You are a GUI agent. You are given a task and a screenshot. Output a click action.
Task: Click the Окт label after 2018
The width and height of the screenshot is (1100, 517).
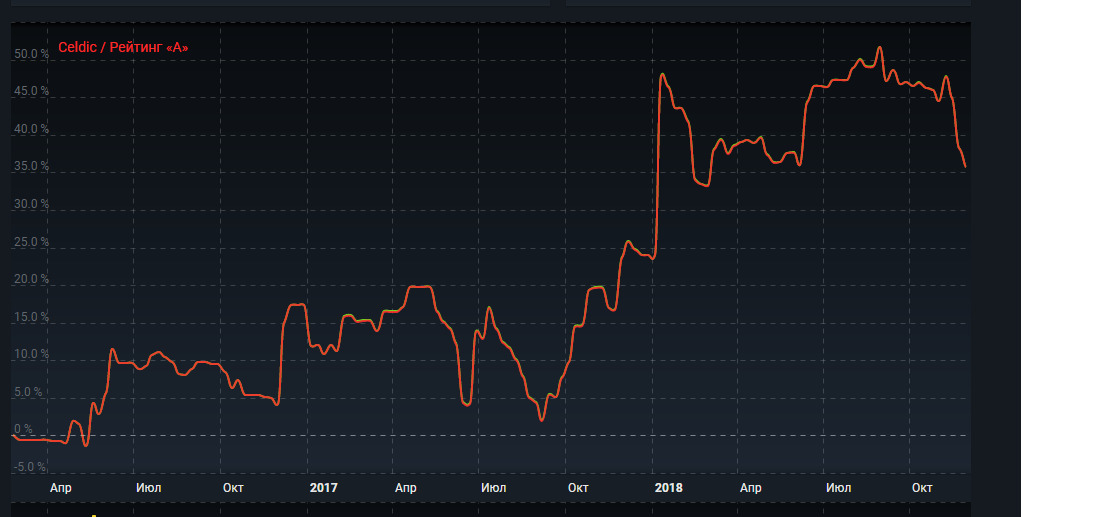(x=922, y=488)
